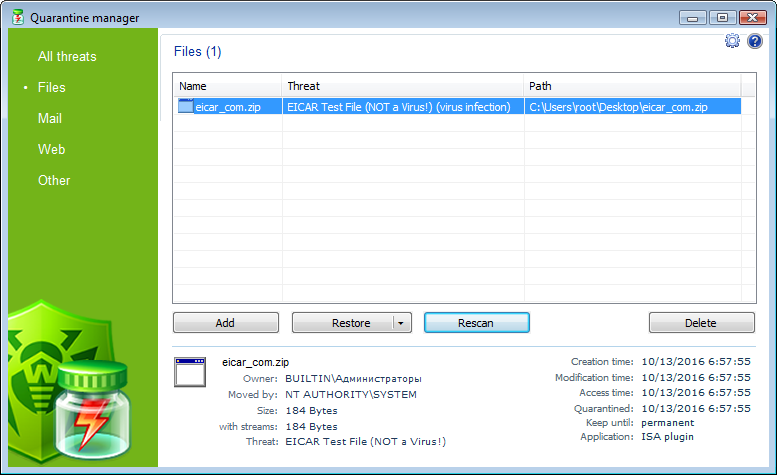Click the Add button

point(225,323)
